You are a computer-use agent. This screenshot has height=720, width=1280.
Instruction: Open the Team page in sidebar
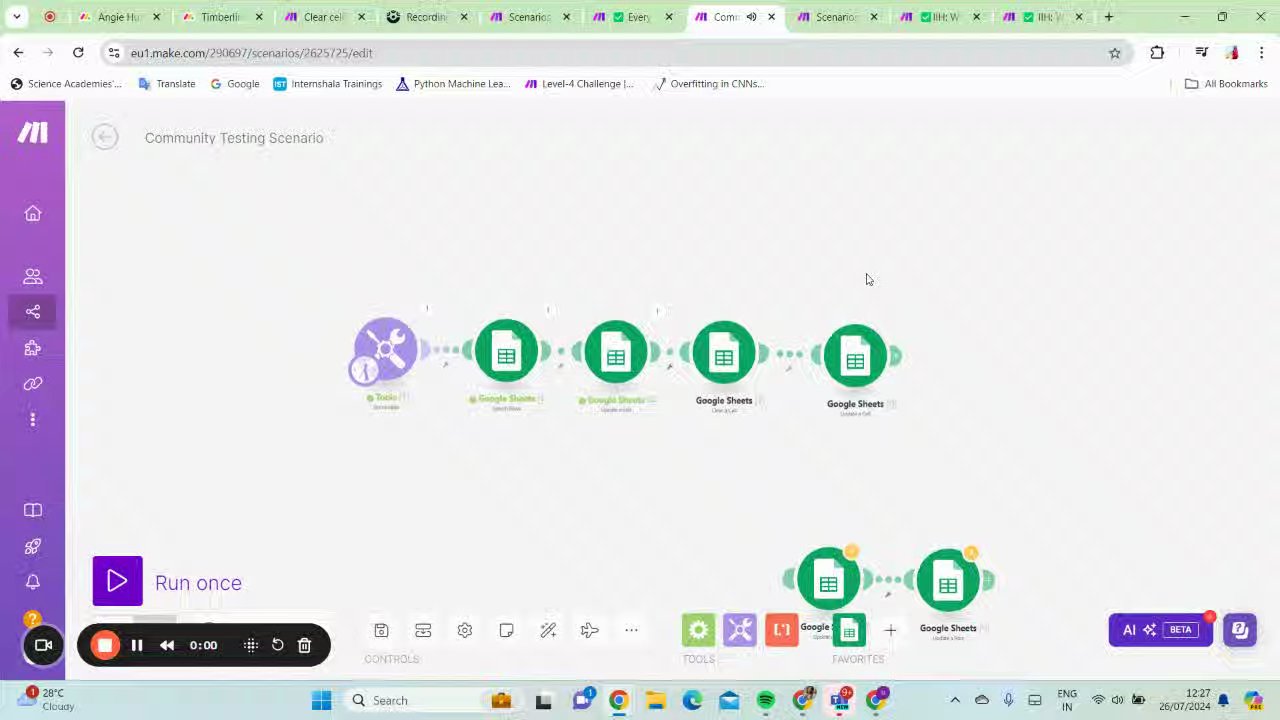pos(33,276)
